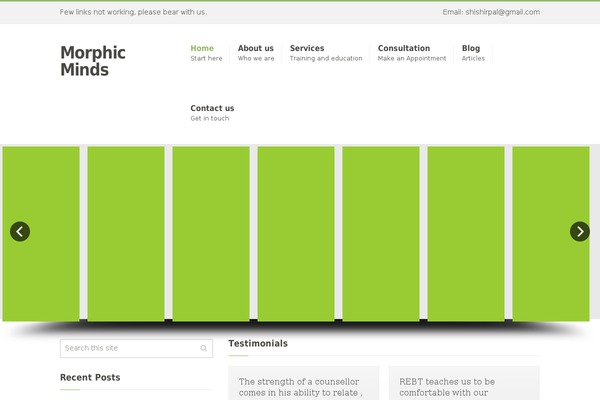Click the next slide arrow icon
The width and height of the screenshot is (600, 400).
[x=580, y=231]
